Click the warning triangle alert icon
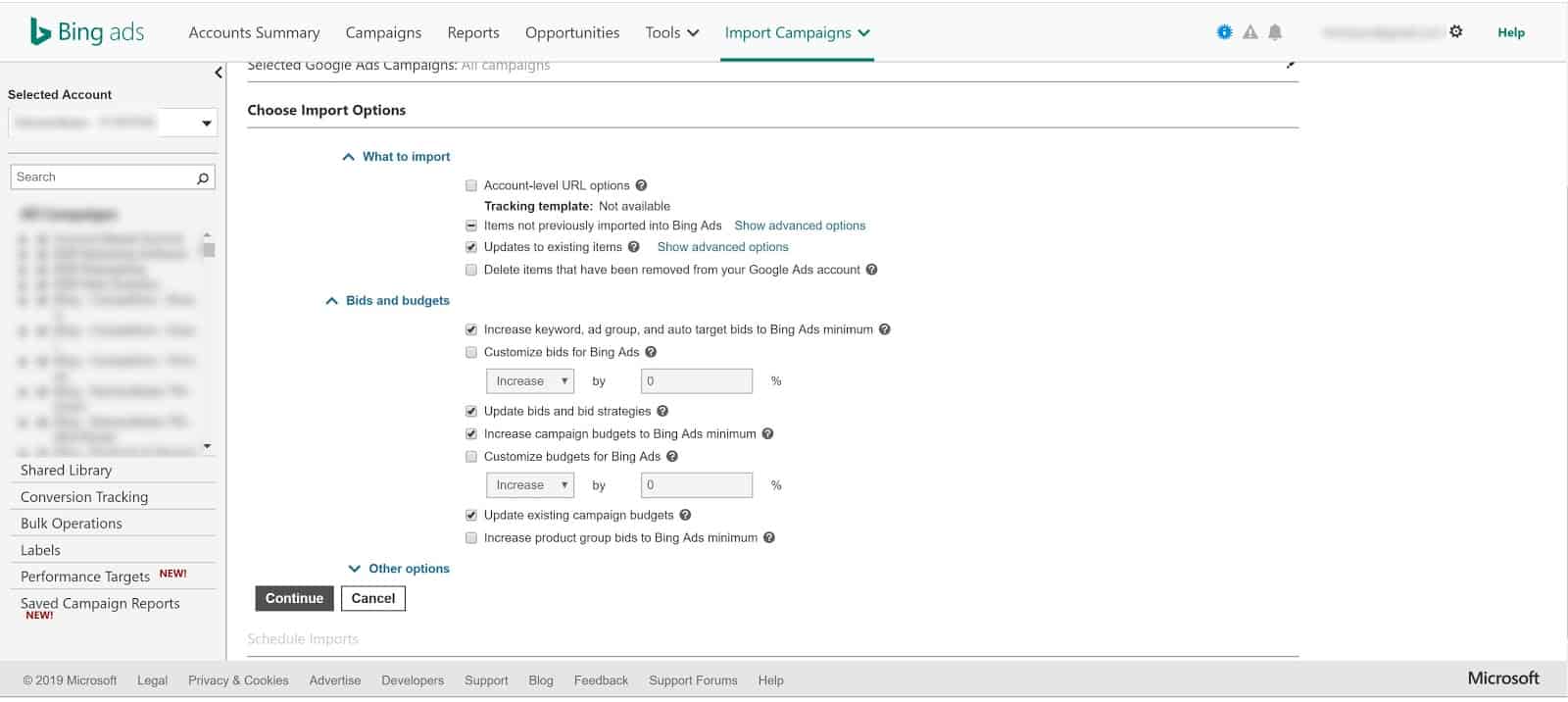The height and width of the screenshot is (702, 1568). 1249,32
